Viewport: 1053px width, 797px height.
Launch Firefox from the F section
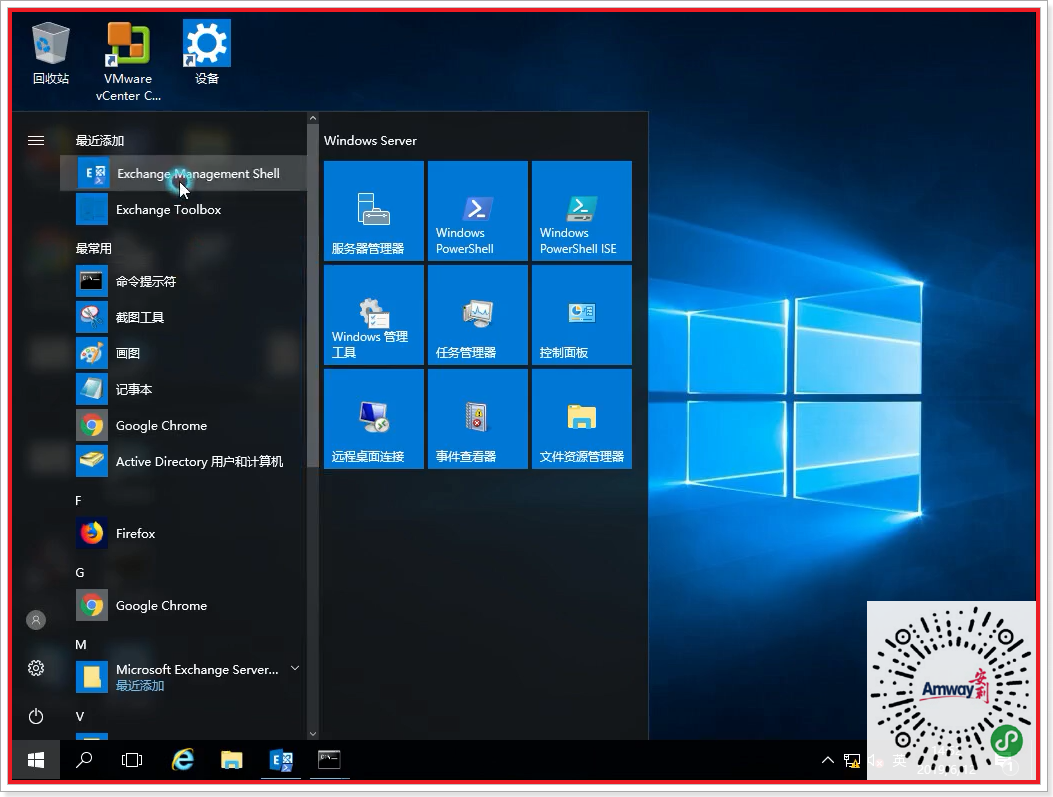[x=183, y=533]
